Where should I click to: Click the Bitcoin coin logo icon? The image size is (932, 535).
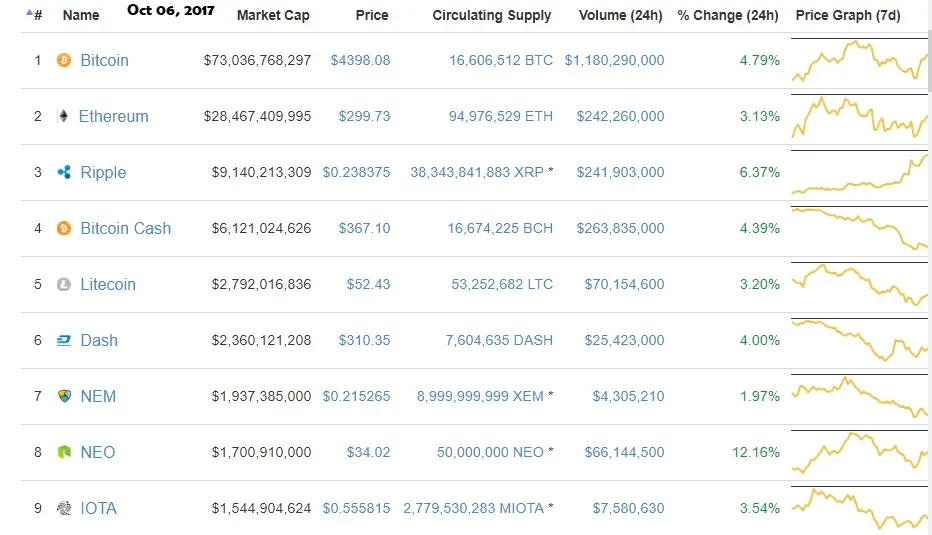click(x=64, y=60)
